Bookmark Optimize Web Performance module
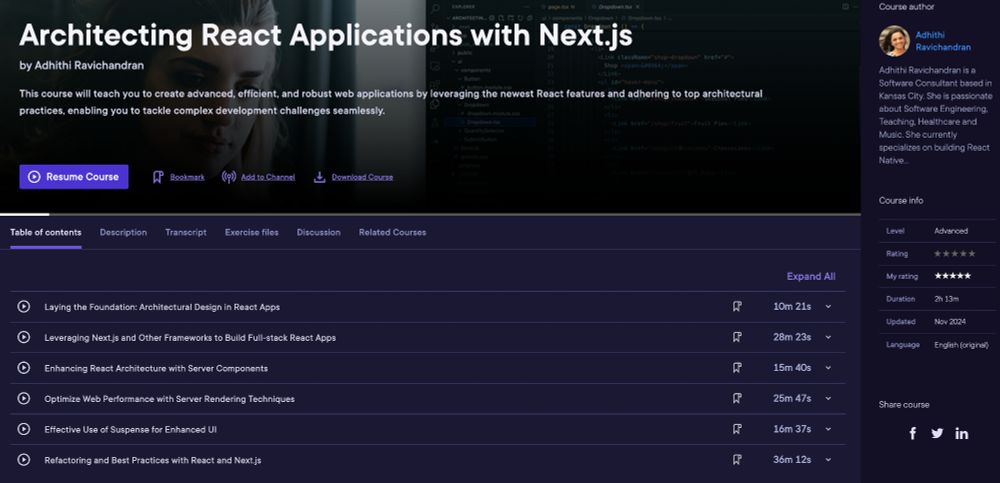Screen dimensions: 1000x483 click(737, 398)
